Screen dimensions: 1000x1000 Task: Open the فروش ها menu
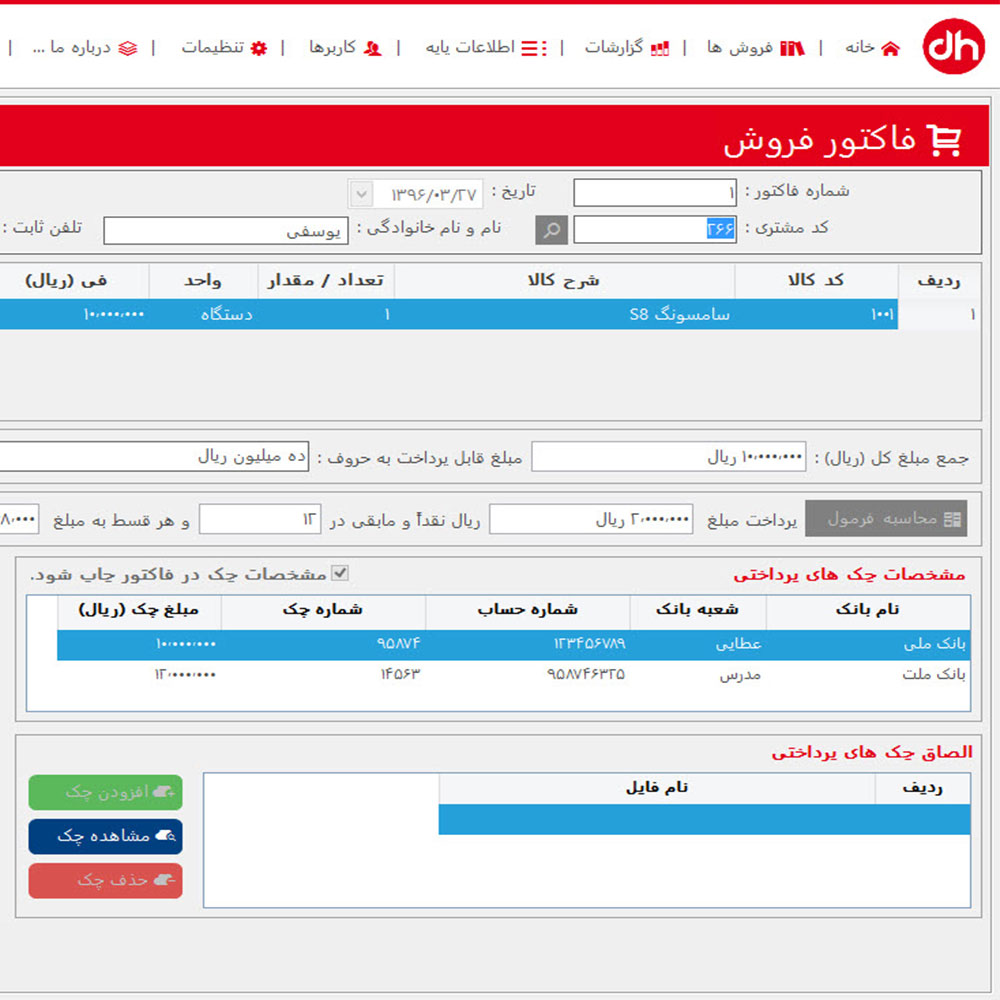pos(745,46)
